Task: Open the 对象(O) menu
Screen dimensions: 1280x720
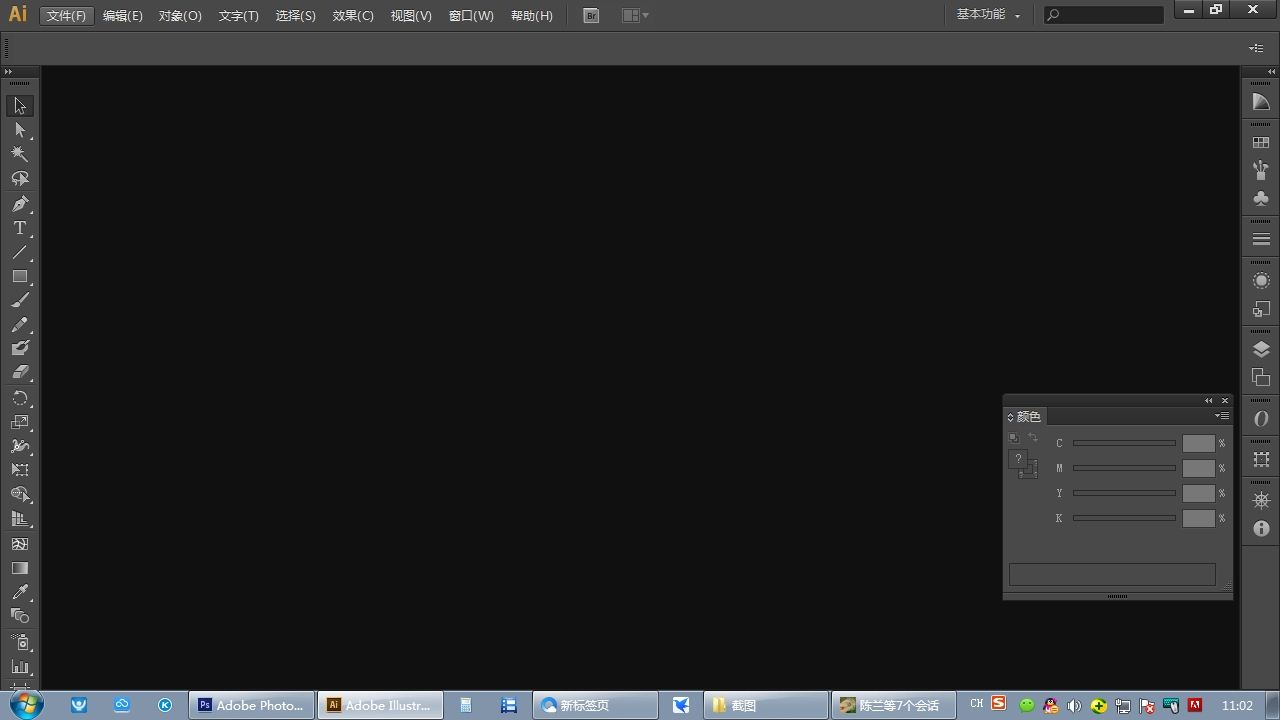Action: tap(180, 16)
